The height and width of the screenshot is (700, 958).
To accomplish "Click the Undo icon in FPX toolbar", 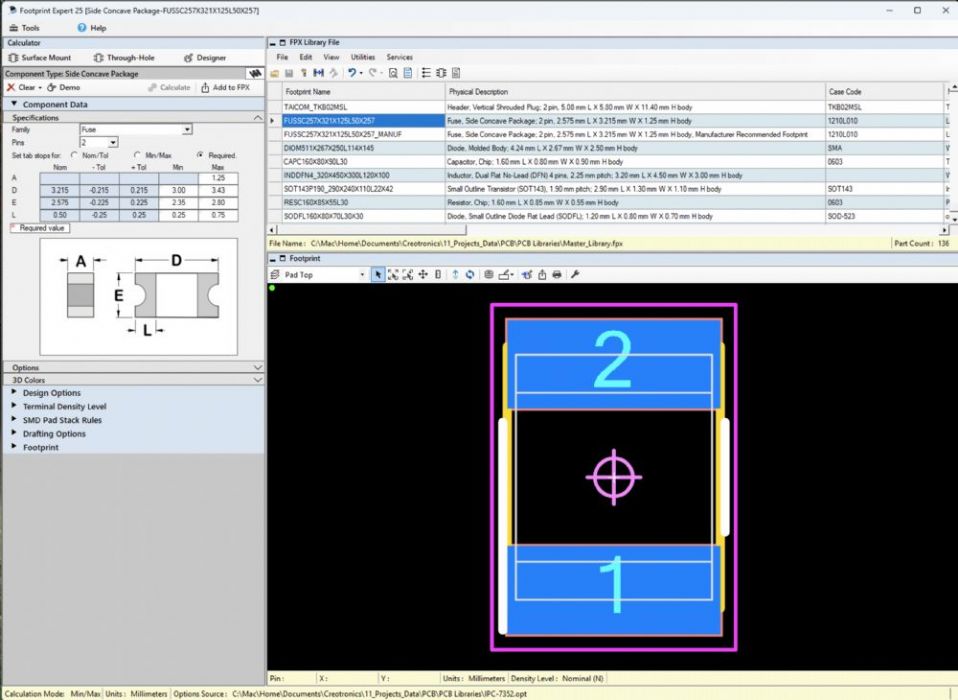I will point(352,73).
